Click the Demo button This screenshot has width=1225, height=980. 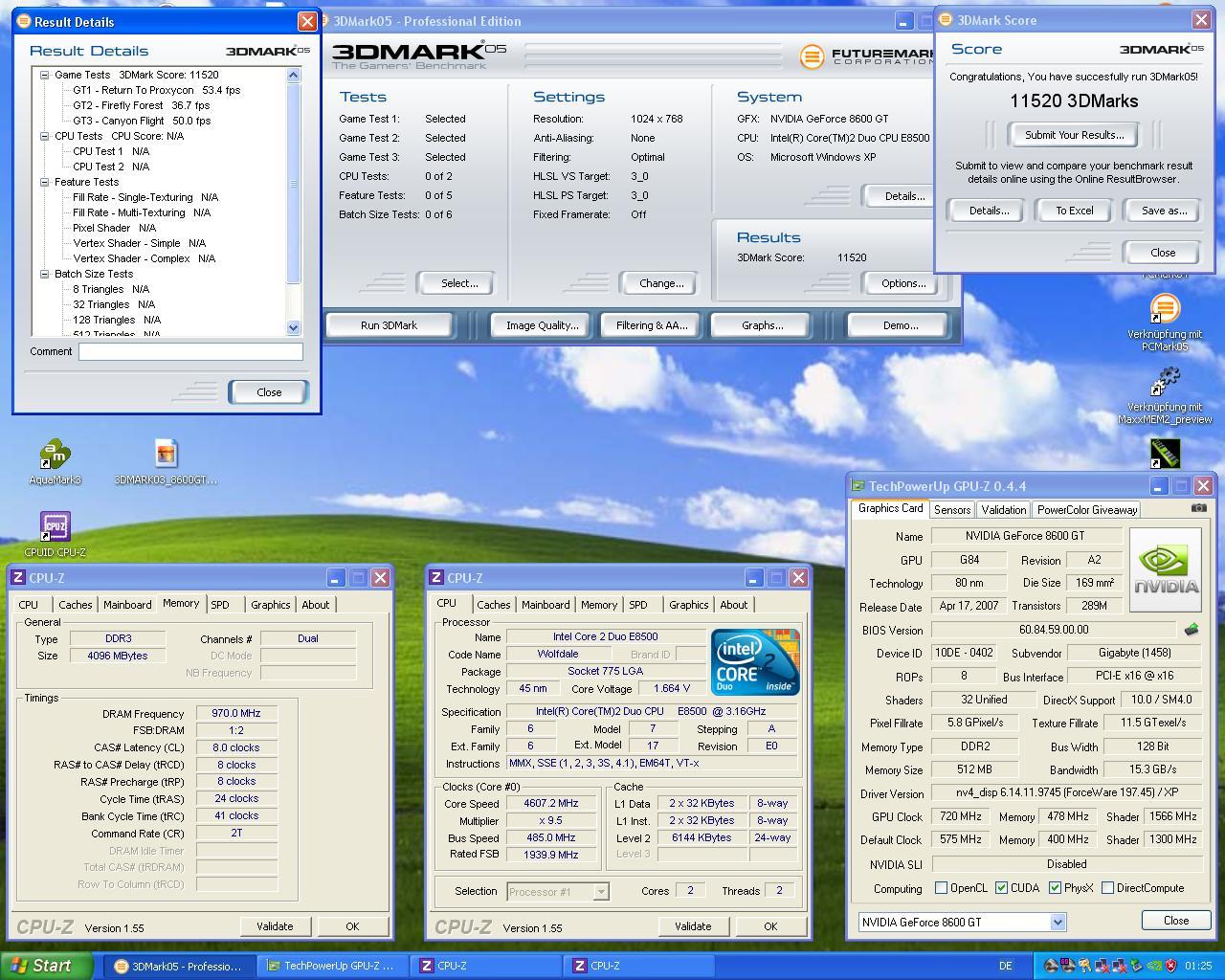coord(900,325)
